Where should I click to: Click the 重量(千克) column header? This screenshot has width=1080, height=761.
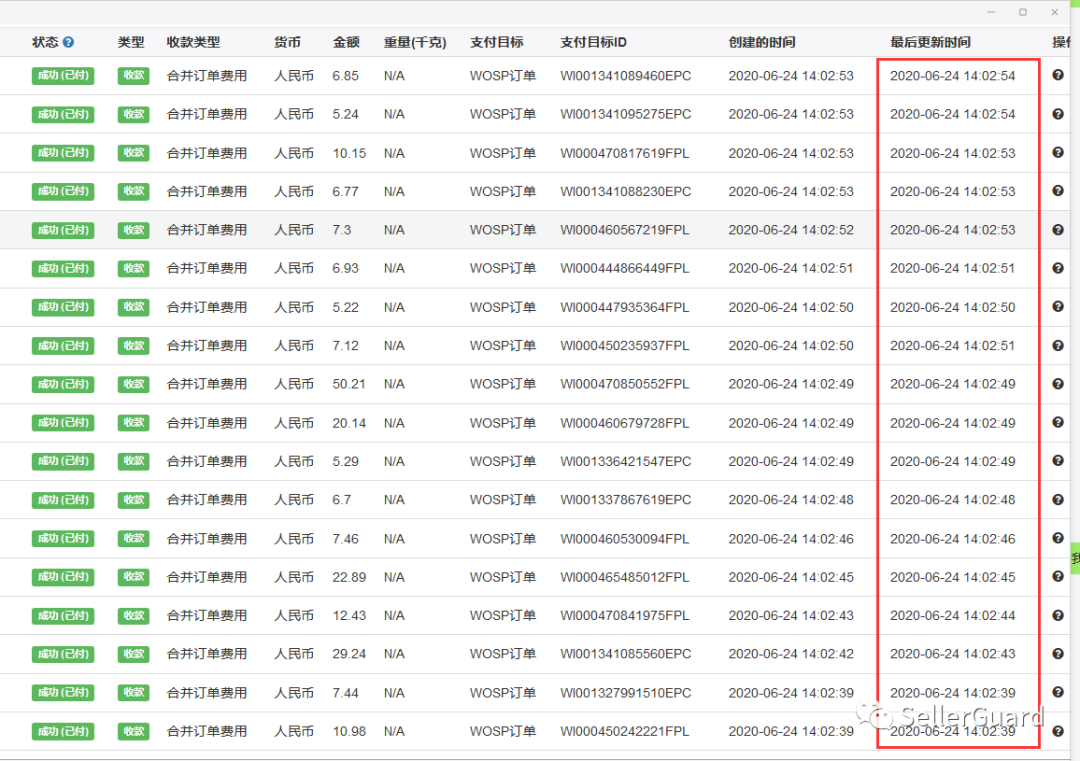pos(415,42)
